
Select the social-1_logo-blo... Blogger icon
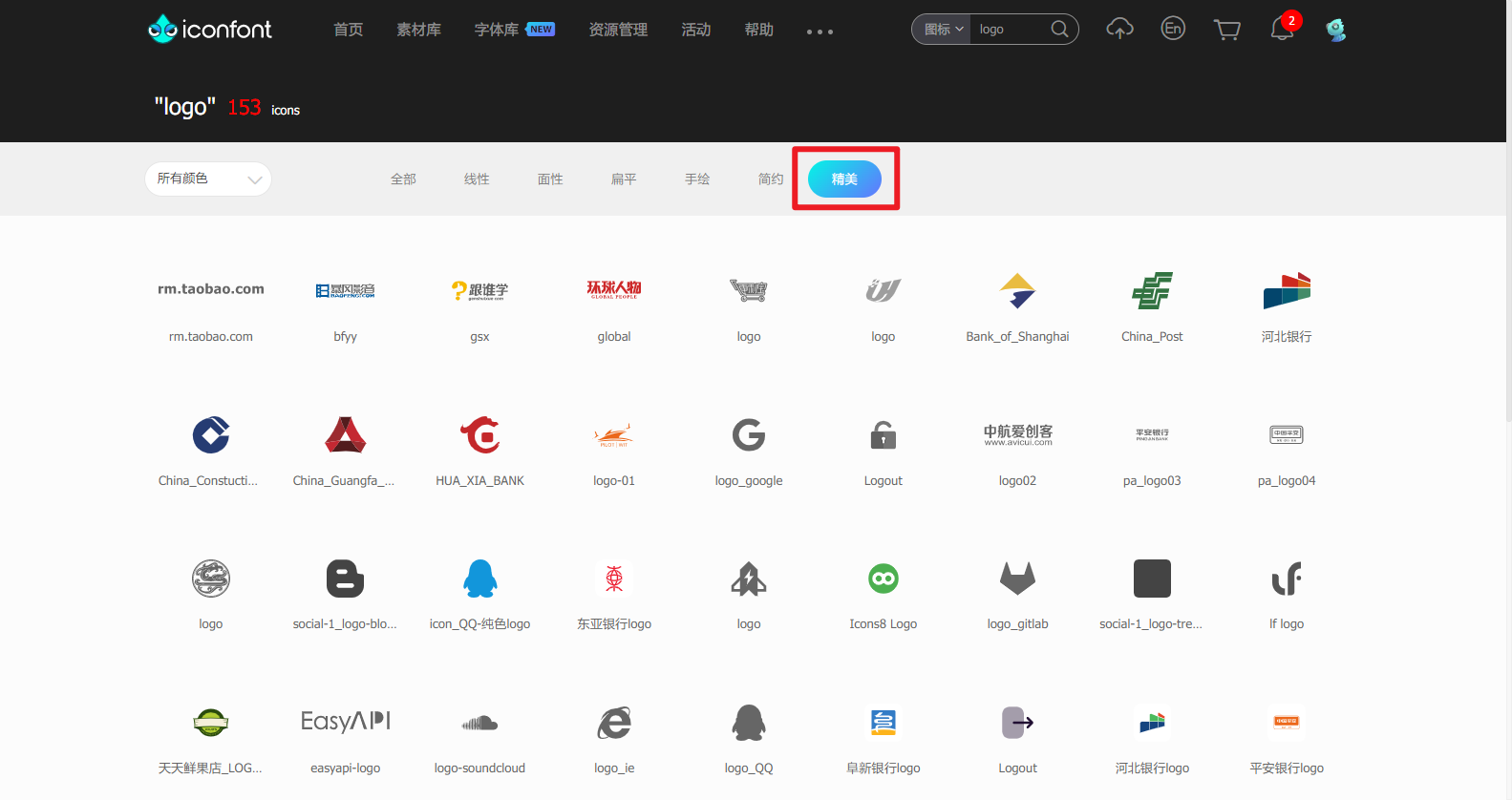[346, 579]
